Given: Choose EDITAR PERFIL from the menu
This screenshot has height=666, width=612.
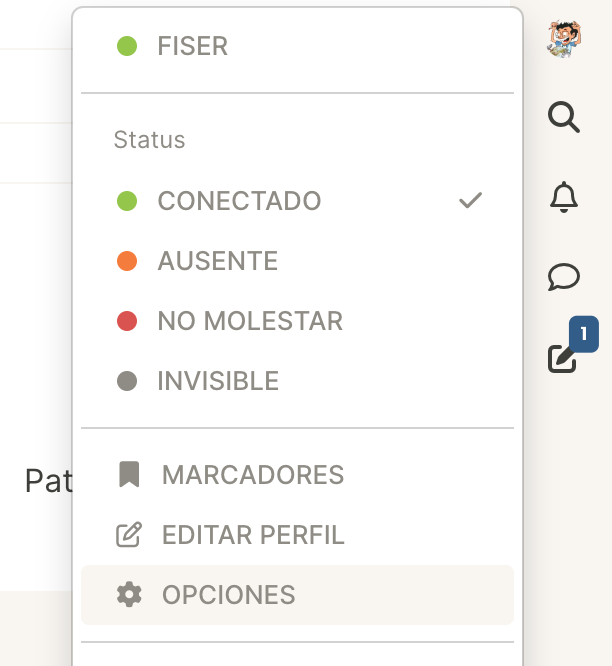Looking at the screenshot, I should (x=253, y=535).
